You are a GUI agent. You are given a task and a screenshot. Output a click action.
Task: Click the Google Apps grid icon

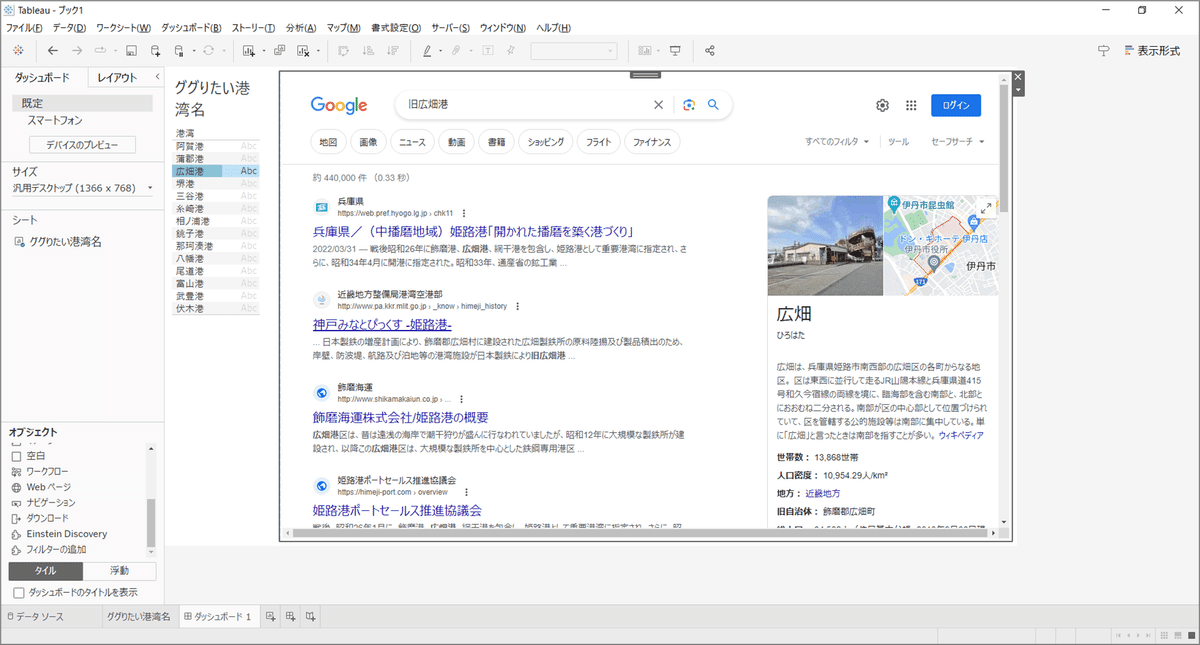pos(911,105)
